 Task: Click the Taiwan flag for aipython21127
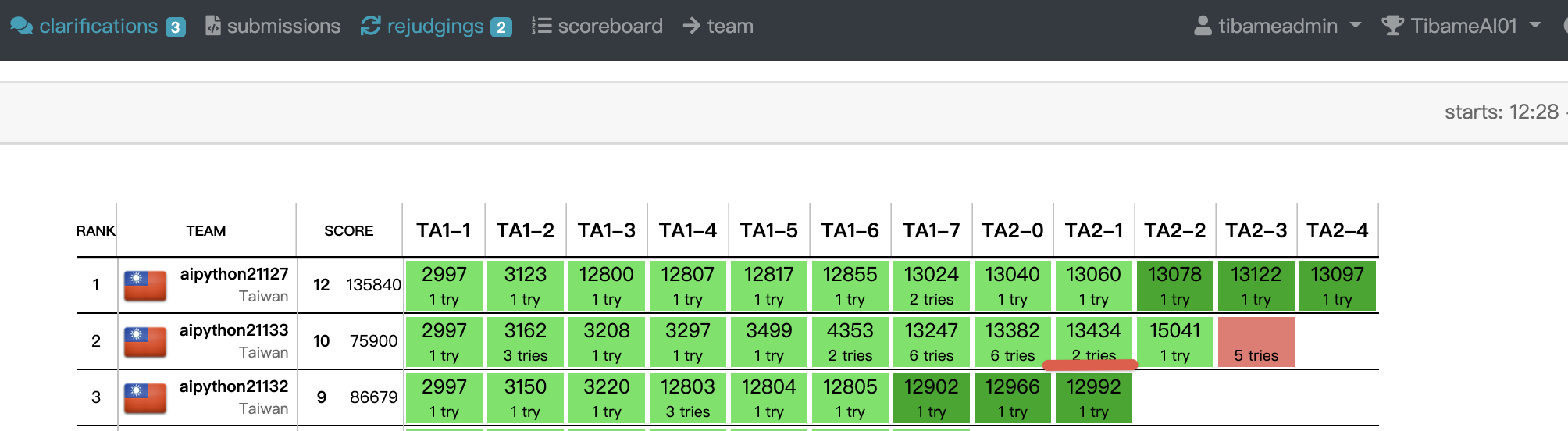[x=145, y=286]
